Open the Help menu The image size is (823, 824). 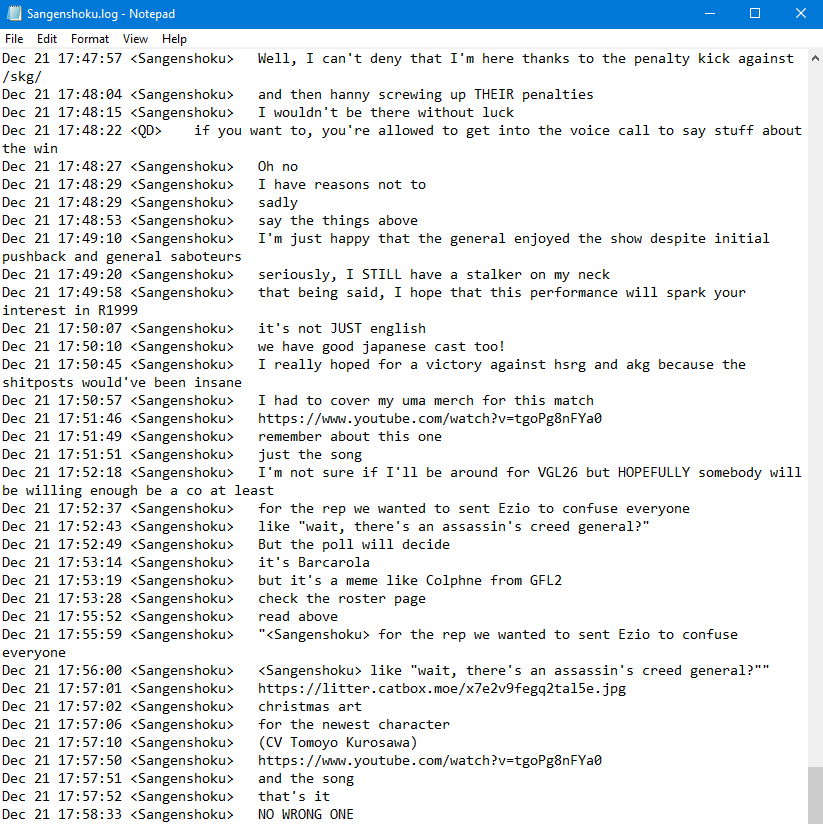coord(174,39)
